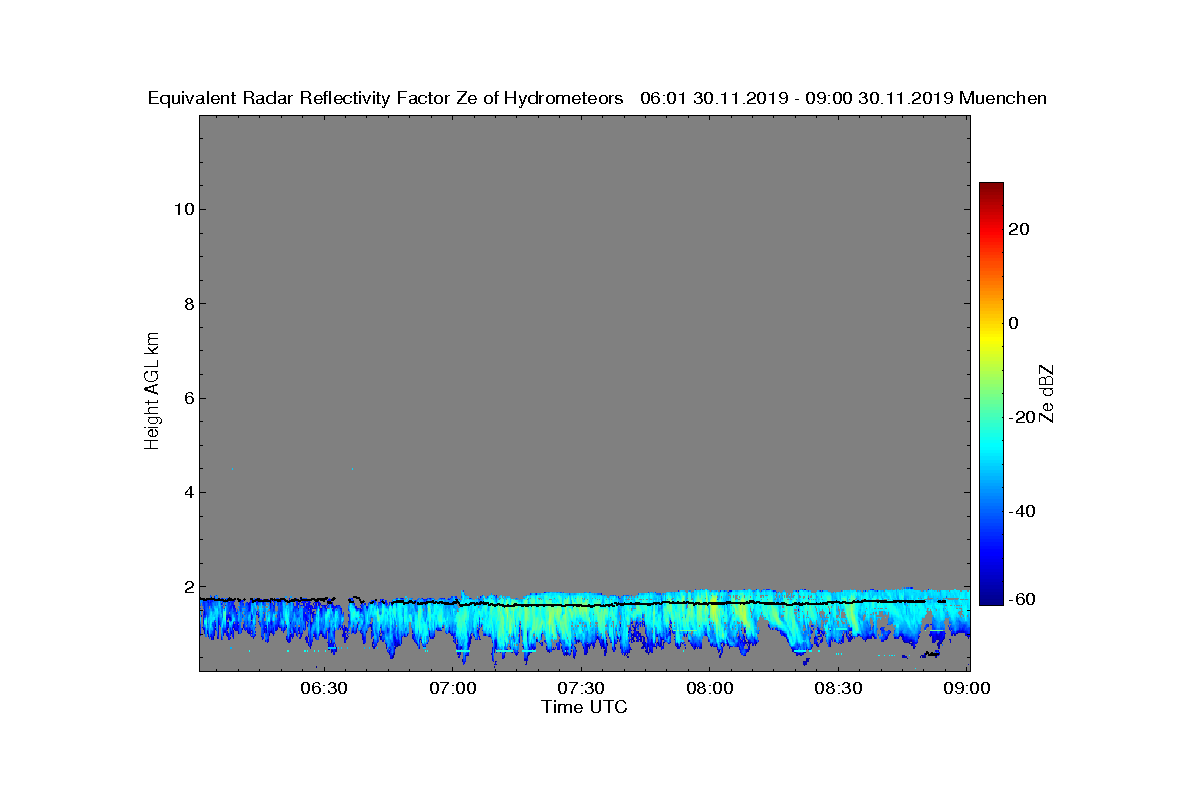This screenshot has height=800, width=1200.
Task: Click the '07:00' time axis tick label
Action: point(452,688)
